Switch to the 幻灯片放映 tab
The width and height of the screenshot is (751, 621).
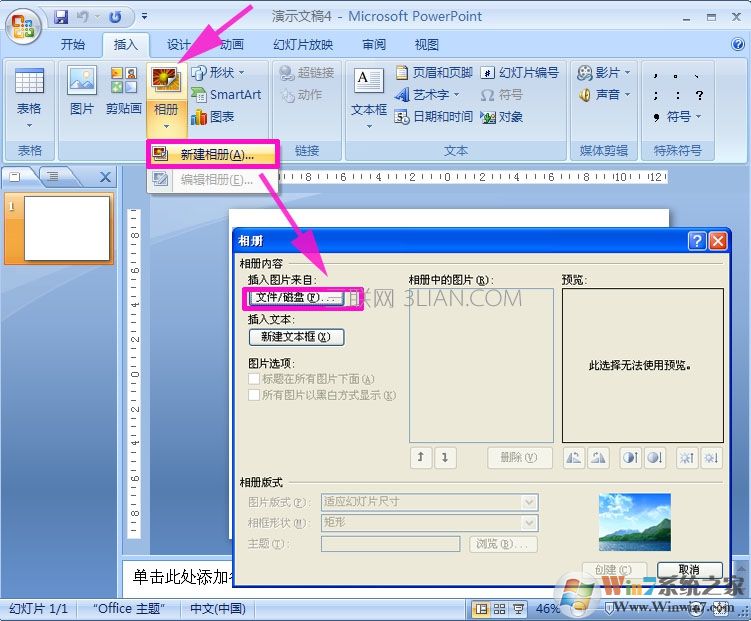[303, 45]
